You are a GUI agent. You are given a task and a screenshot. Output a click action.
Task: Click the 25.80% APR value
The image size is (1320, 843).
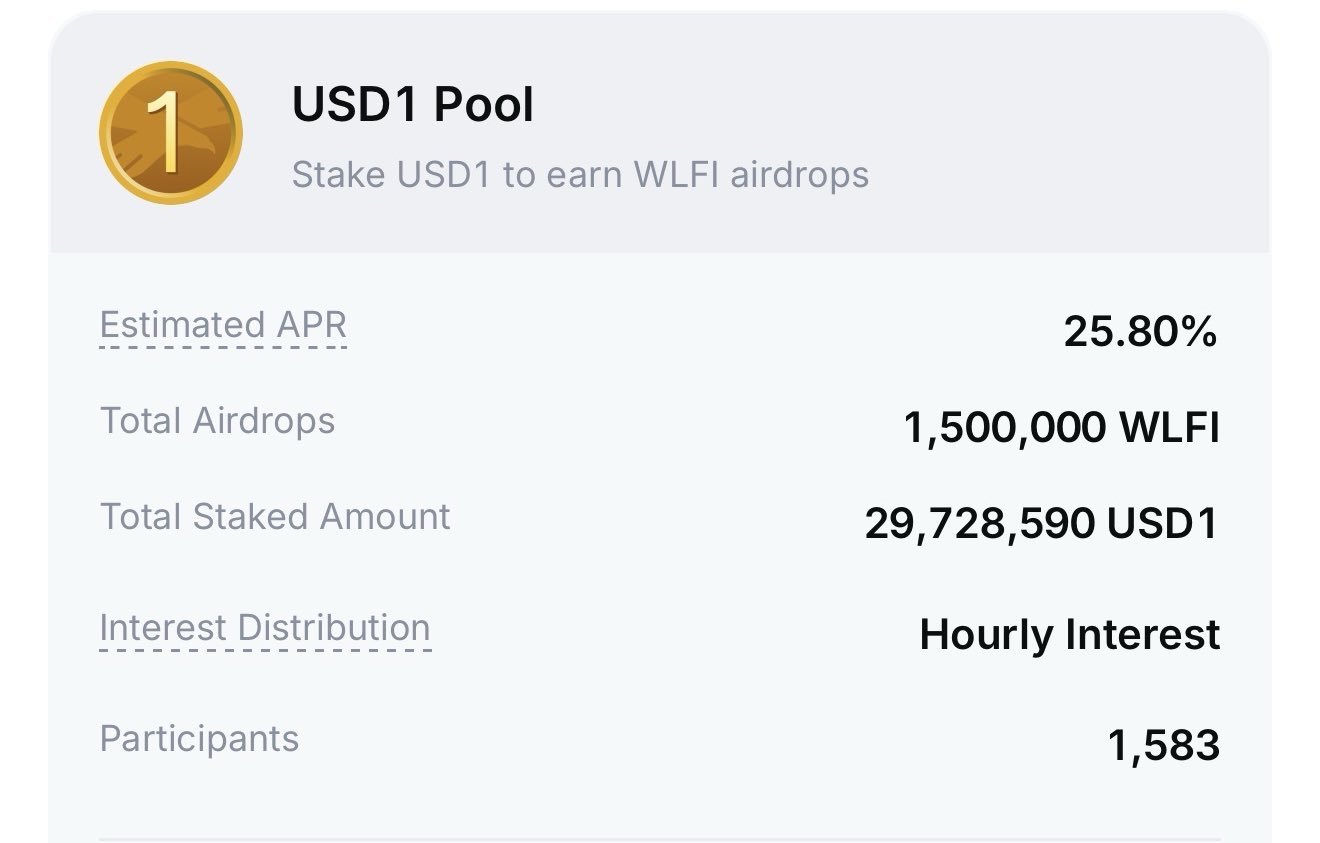point(1140,331)
